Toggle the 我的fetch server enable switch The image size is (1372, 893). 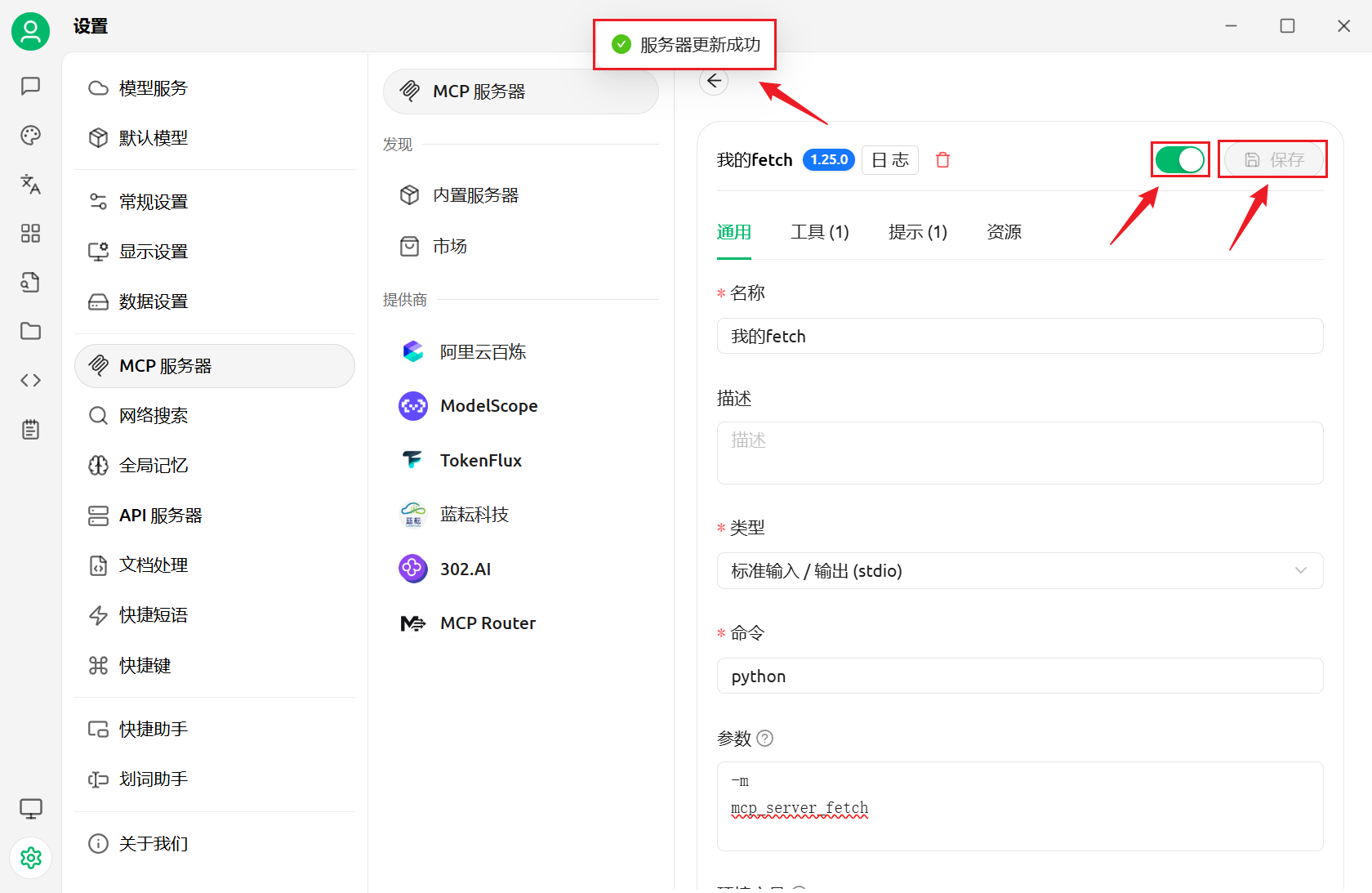(1180, 159)
